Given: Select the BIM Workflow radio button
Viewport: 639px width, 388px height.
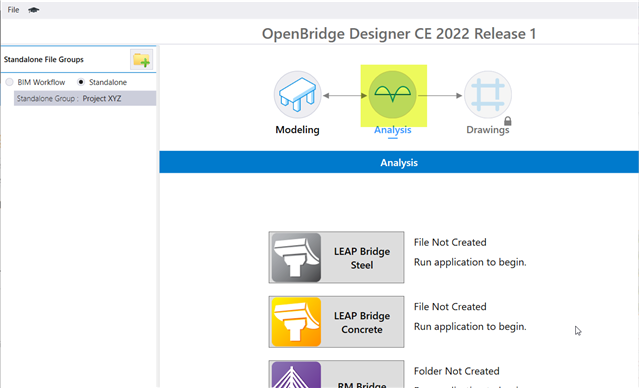Looking at the screenshot, I should (x=9, y=82).
